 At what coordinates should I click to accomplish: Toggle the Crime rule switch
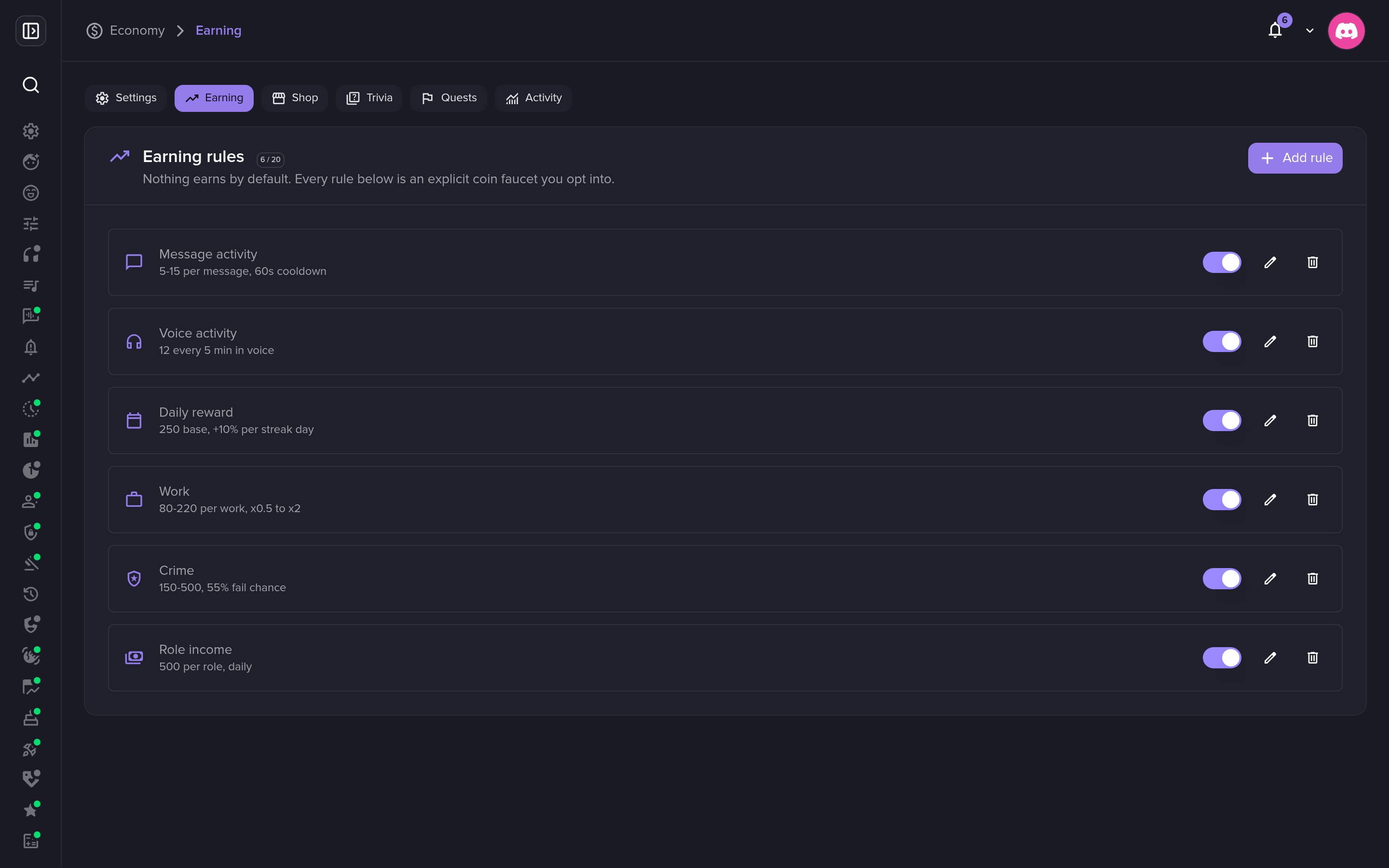coord(1221,579)
